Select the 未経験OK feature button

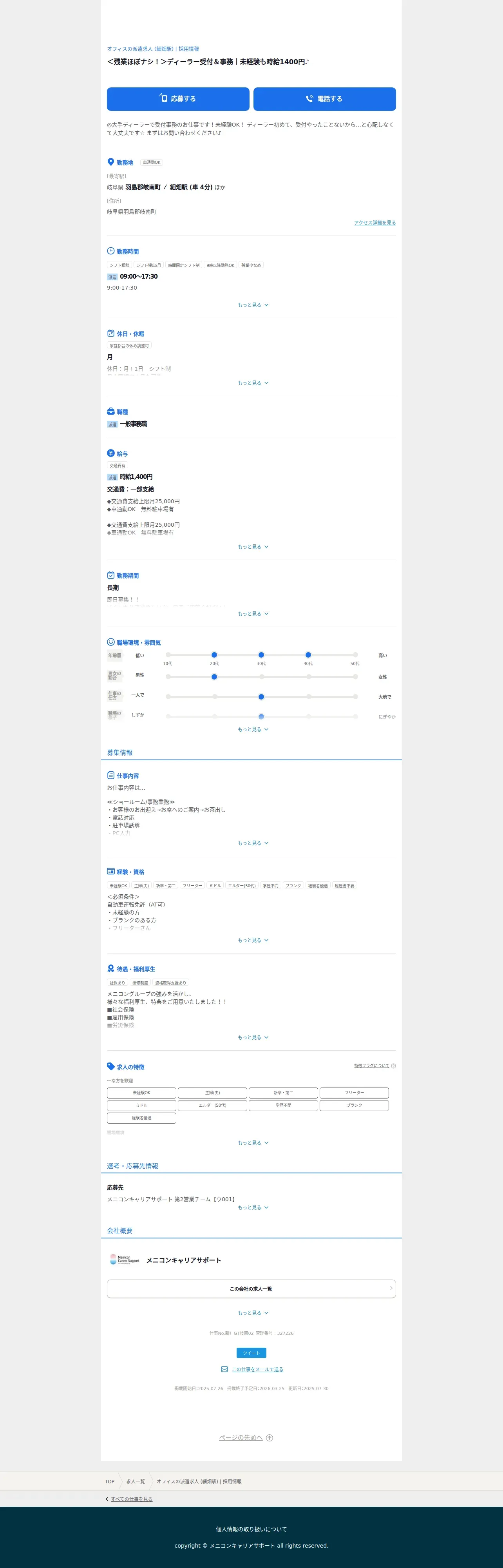point(142,1093)
